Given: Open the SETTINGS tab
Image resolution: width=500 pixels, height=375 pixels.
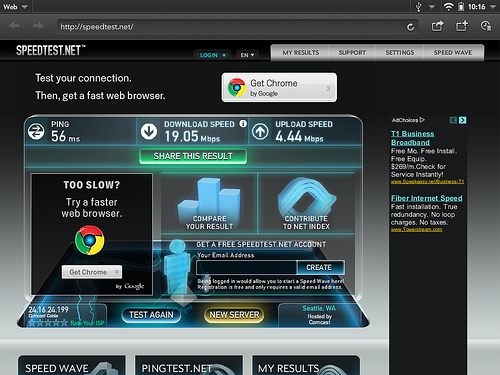Looking at the screenshot, I should pyautogui.click(x=400, y=53).
